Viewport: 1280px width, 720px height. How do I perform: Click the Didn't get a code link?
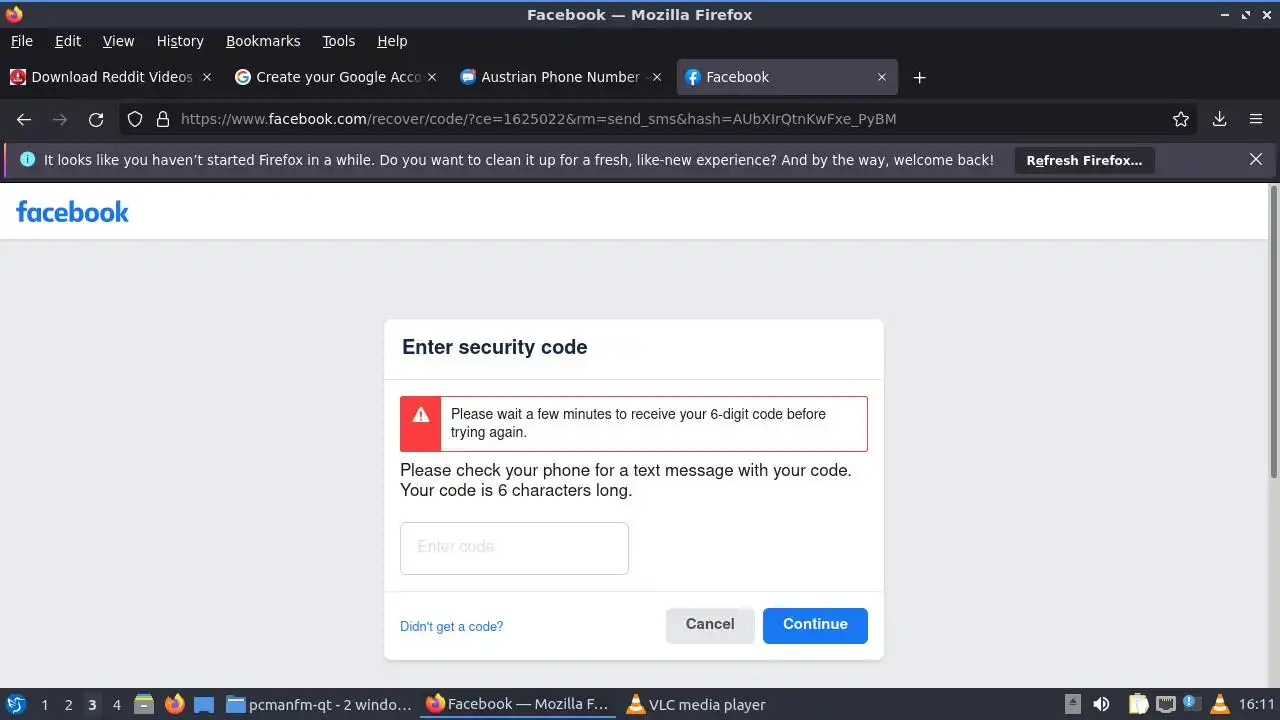coord(451,626)
